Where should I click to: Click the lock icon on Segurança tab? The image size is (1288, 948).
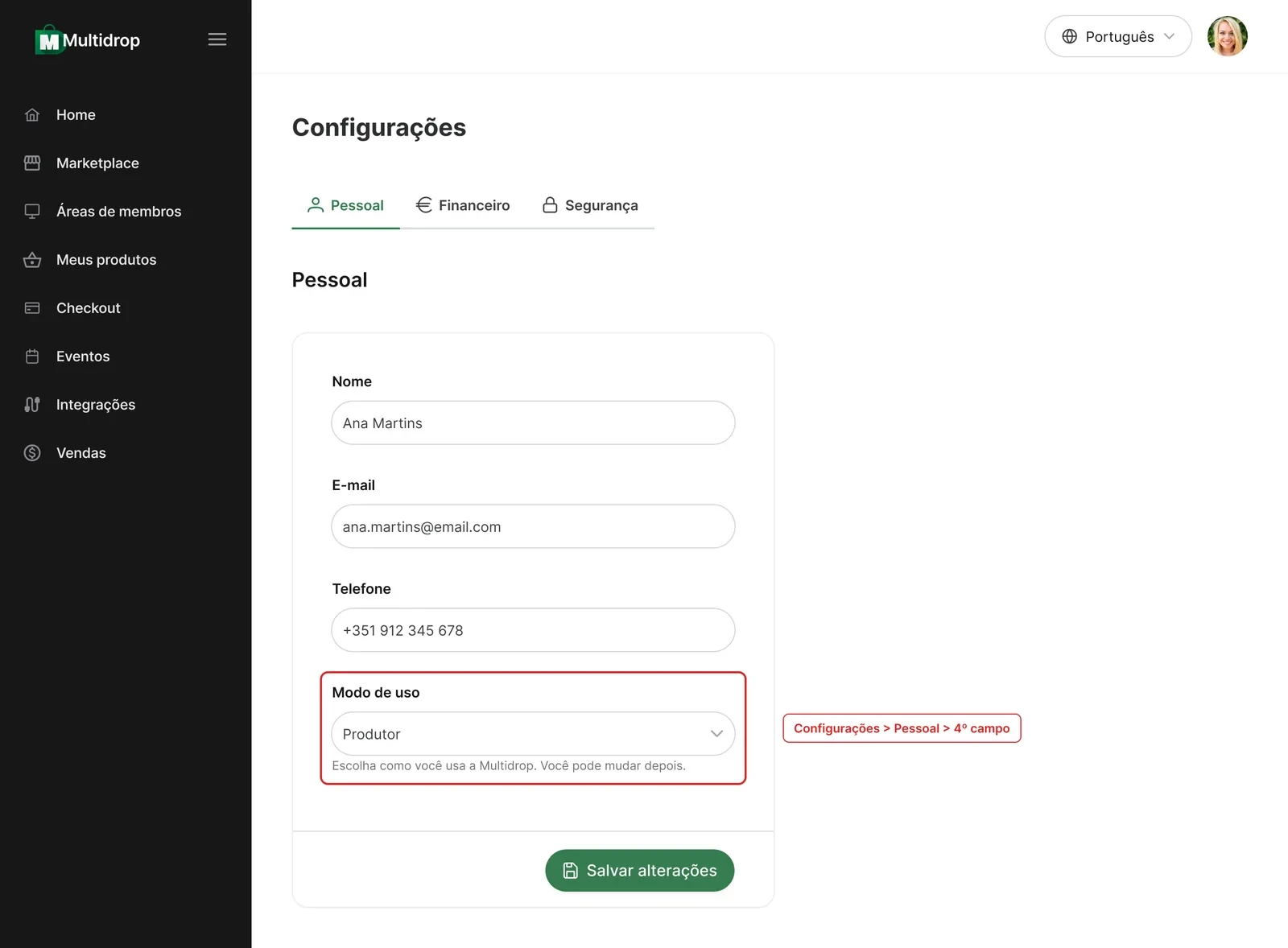pyautogui.click(x=550, y=205)
